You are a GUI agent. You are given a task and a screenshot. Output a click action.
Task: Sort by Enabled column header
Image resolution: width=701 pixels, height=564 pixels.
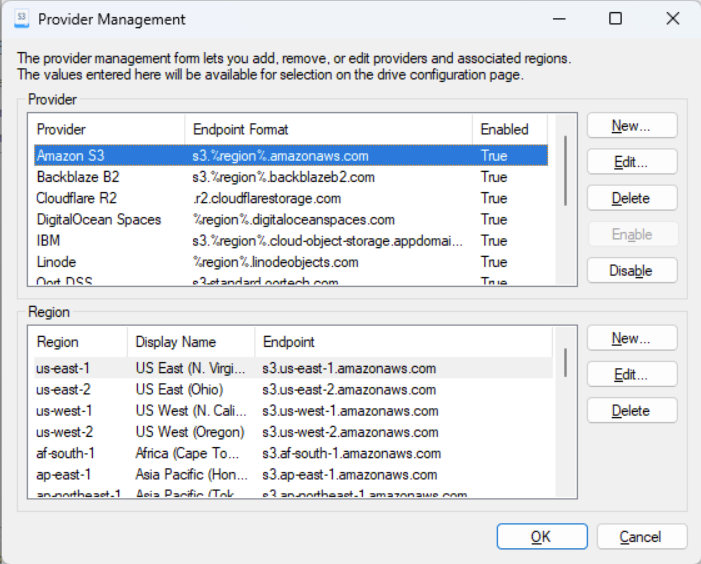[x=510, y=130]
